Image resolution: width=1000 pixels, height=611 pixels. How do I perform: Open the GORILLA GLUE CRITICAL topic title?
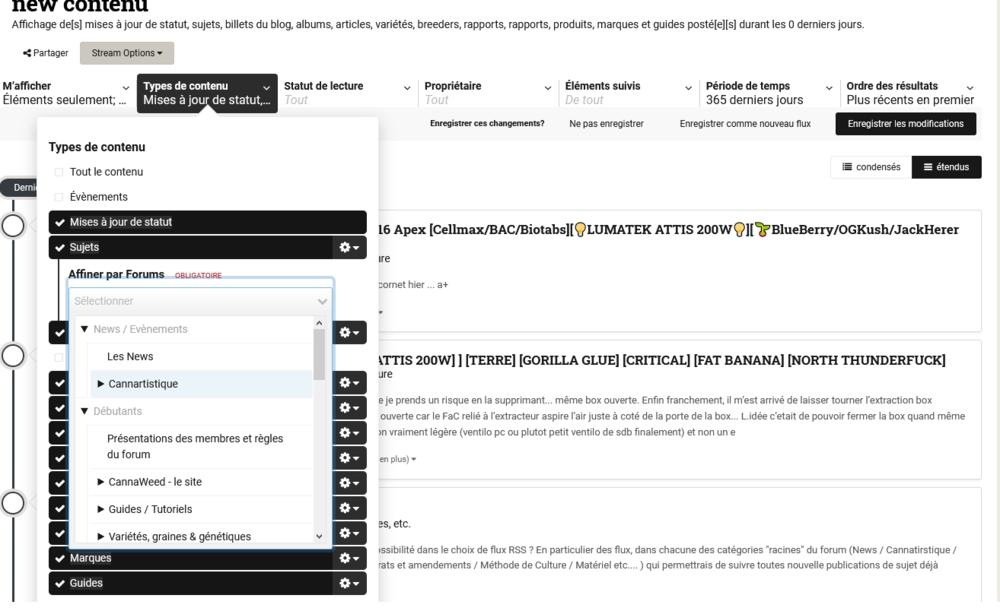point(662,360)
